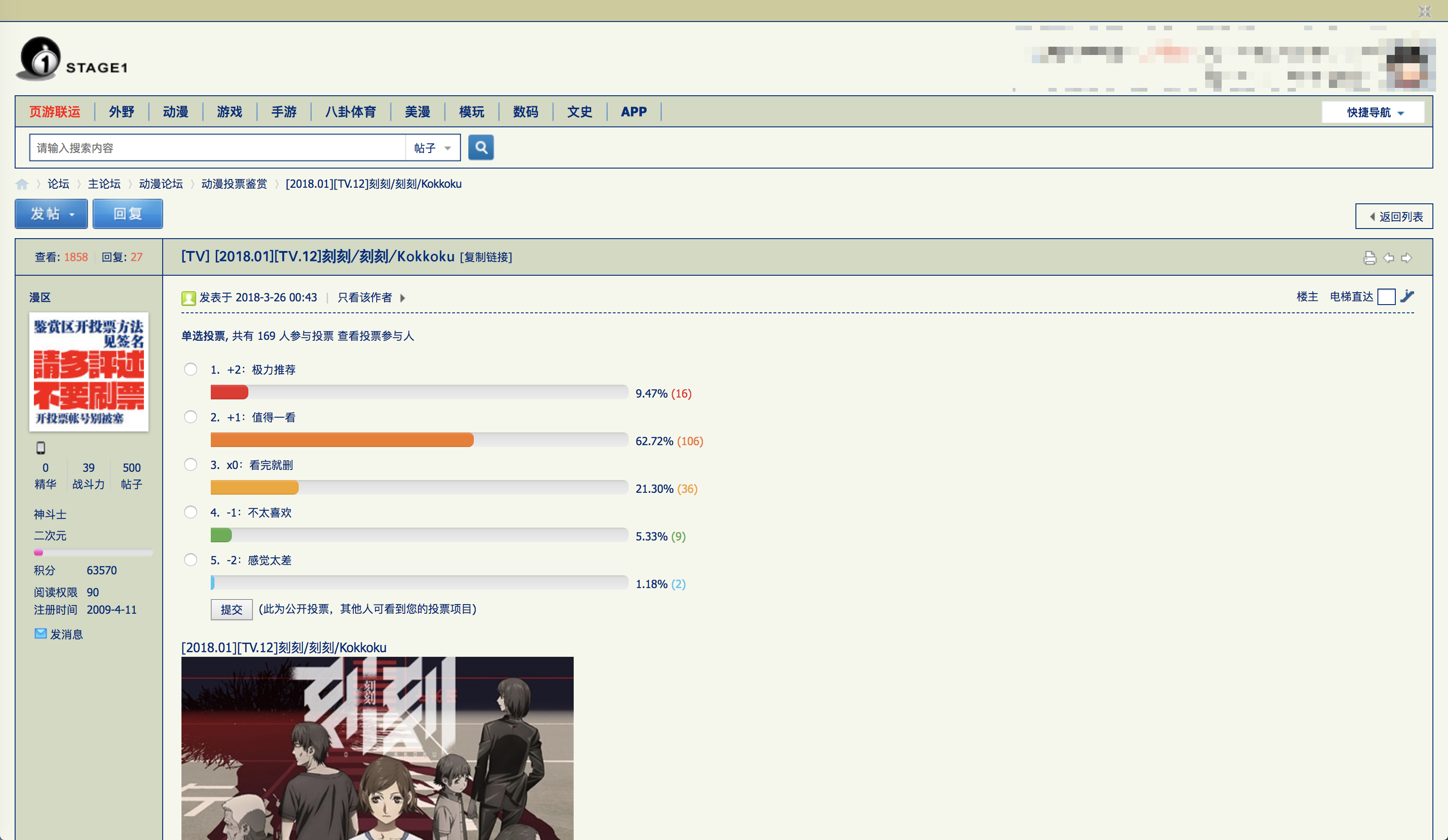Viewport: 1448px width, 840px height.
Task: Click the thread title [TV] Kokkoku heading
Action: pos(318,256)
